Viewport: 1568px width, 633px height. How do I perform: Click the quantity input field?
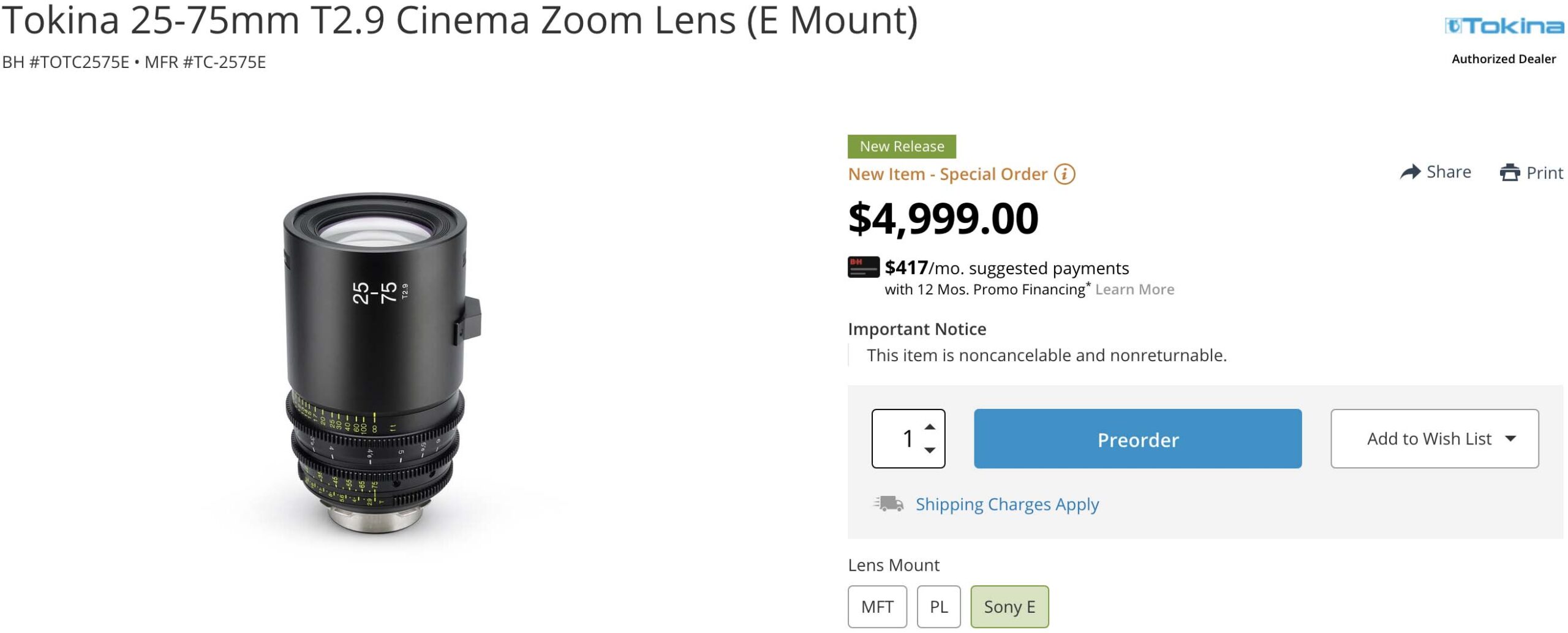click(902, 439)
